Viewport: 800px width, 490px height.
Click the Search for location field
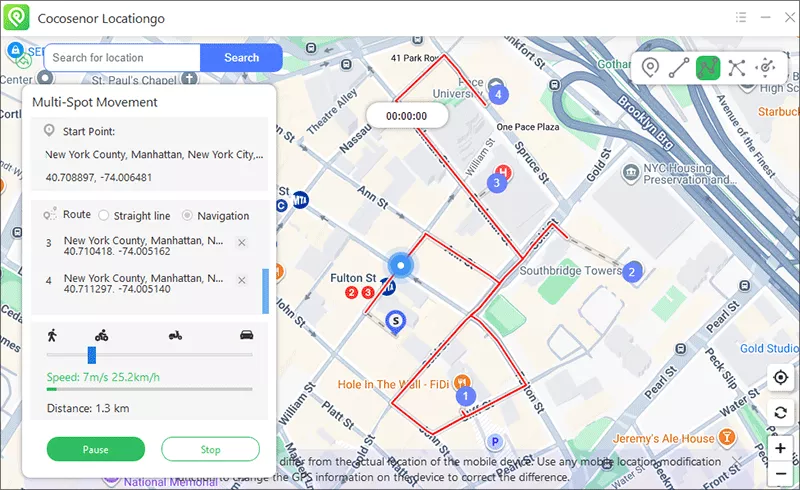tap(122, 58)
